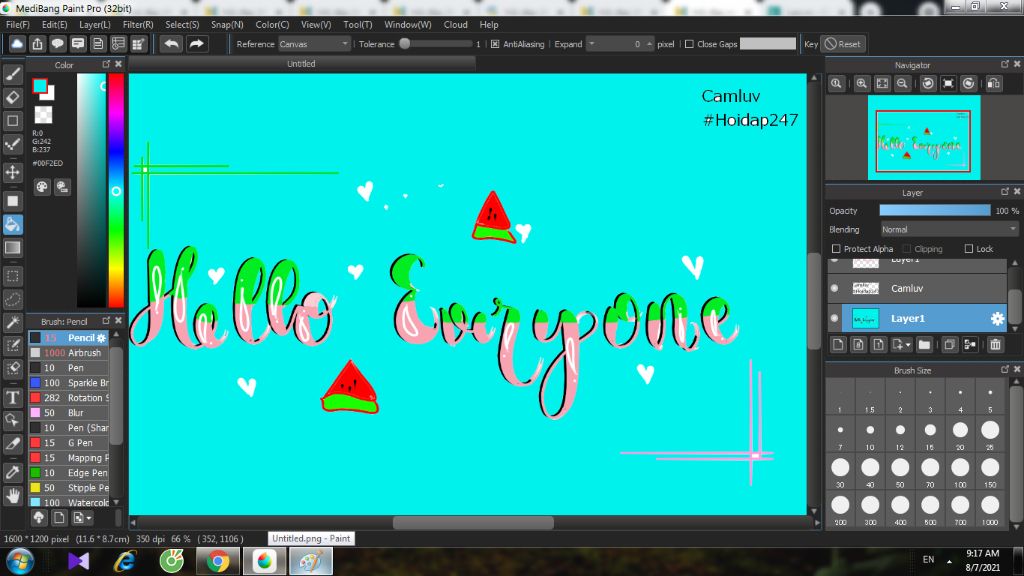Image resolution: width=1024 pixels, height=576 pixels.
Task: Open the Expand pixel value dropdown
Action: (591, 44)
